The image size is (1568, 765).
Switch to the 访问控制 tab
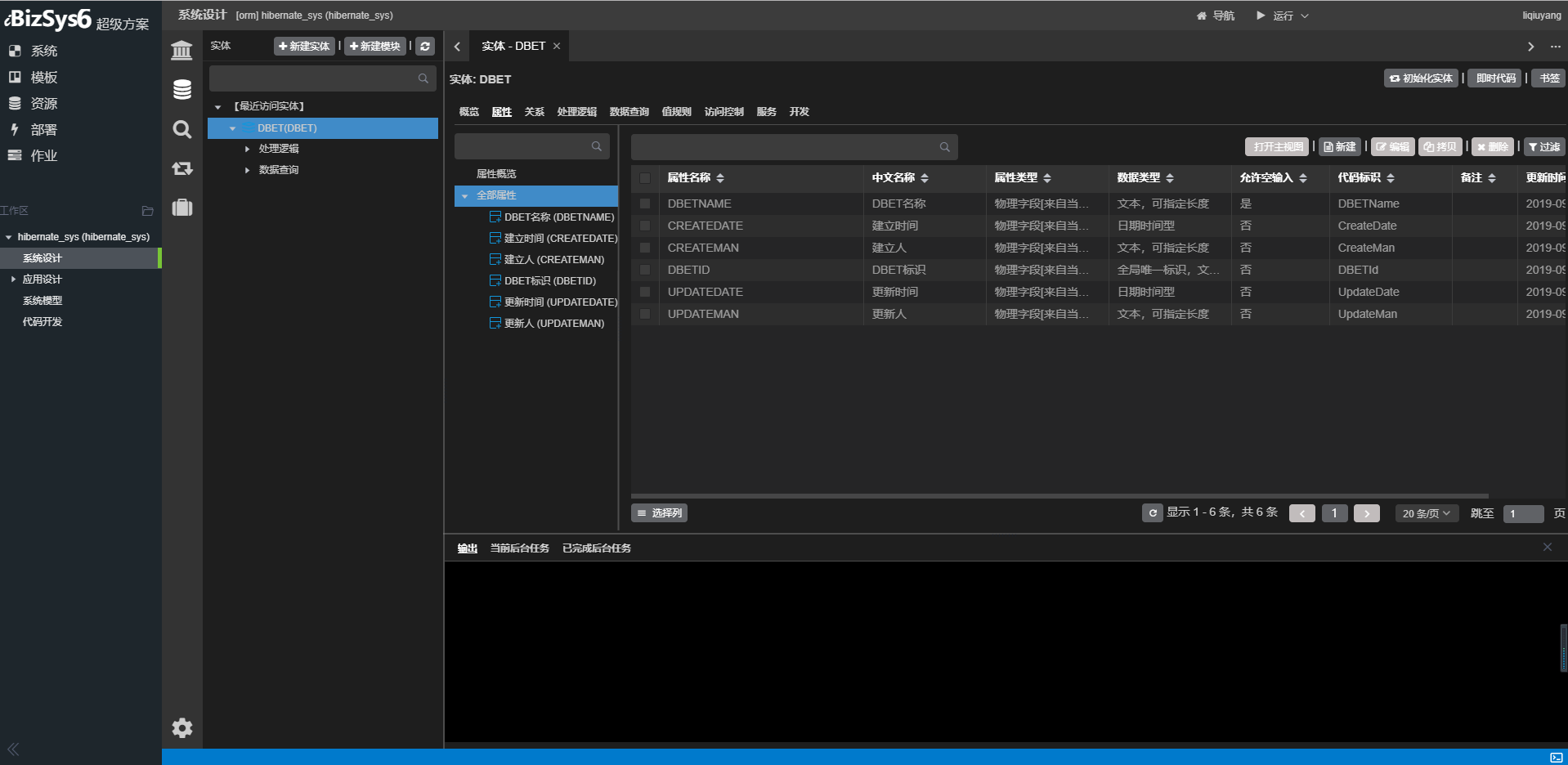(x=724, y=112)
